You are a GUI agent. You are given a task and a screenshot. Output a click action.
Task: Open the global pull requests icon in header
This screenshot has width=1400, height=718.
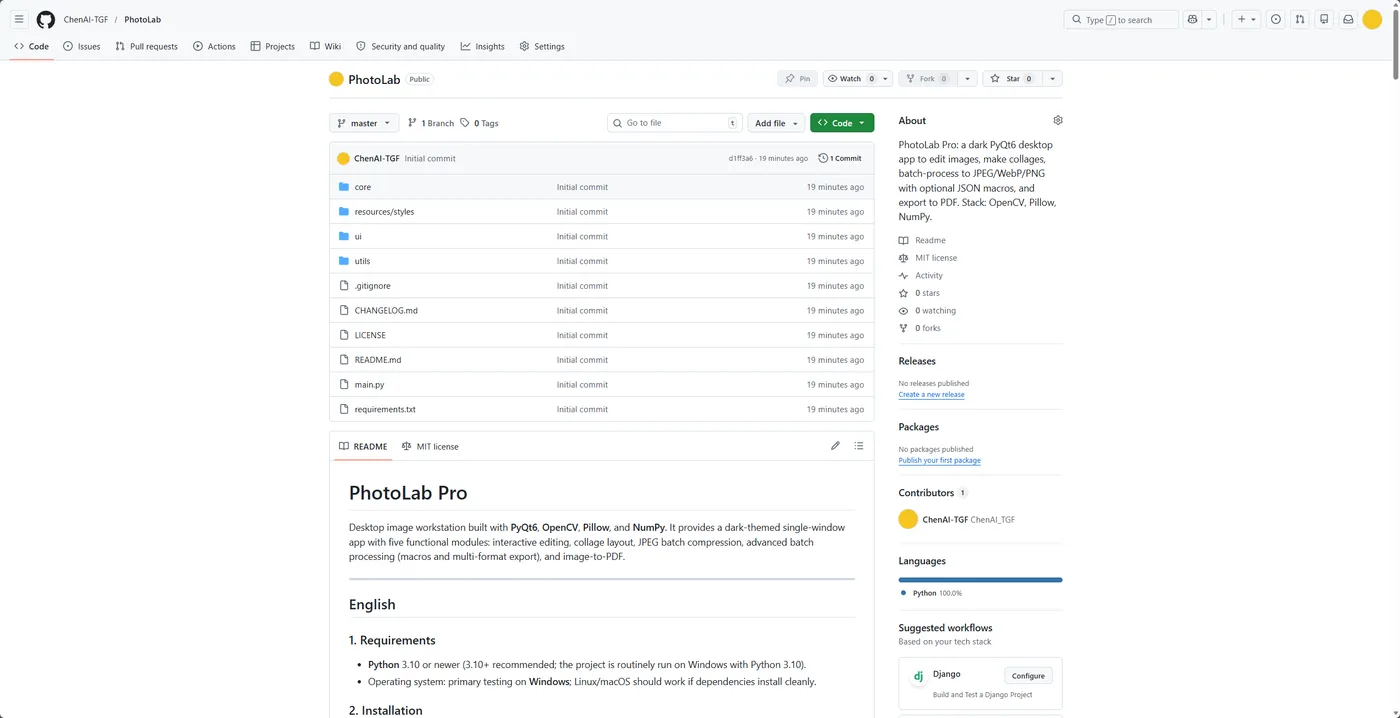[x=1299, y=19]
